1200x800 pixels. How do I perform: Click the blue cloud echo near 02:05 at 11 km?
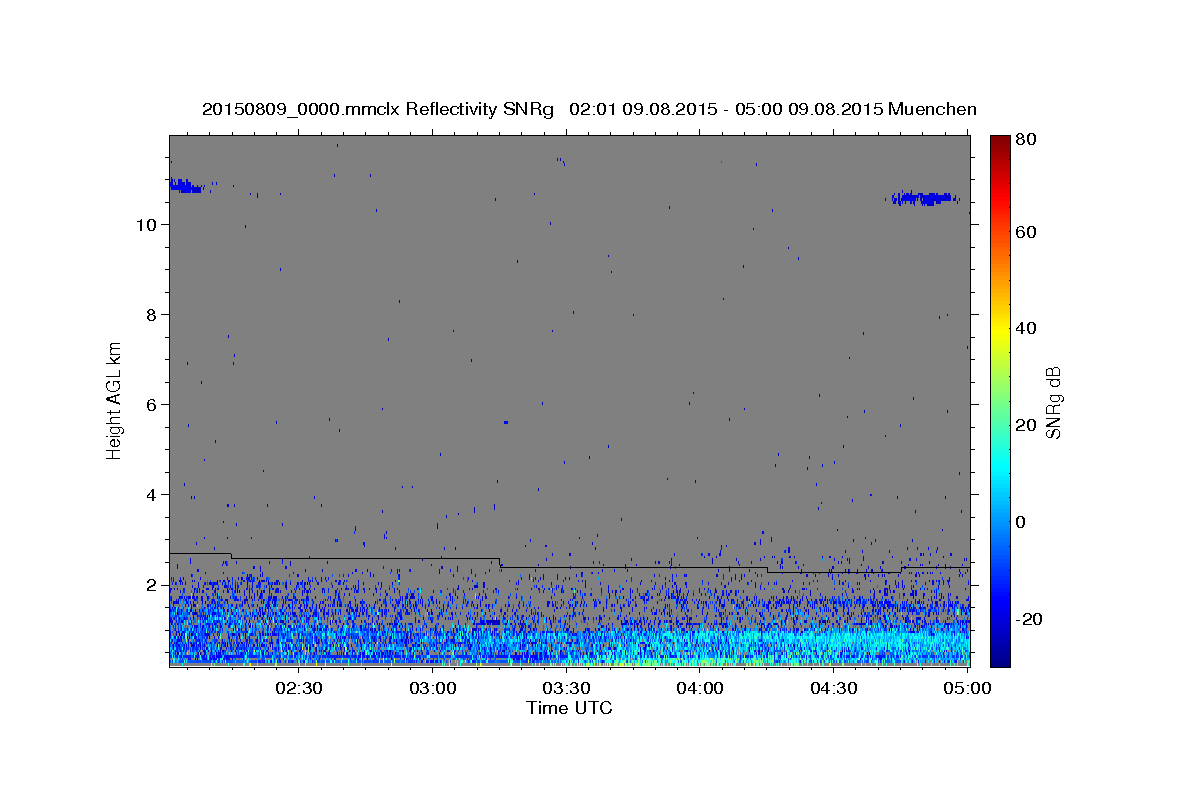(186, 186)
